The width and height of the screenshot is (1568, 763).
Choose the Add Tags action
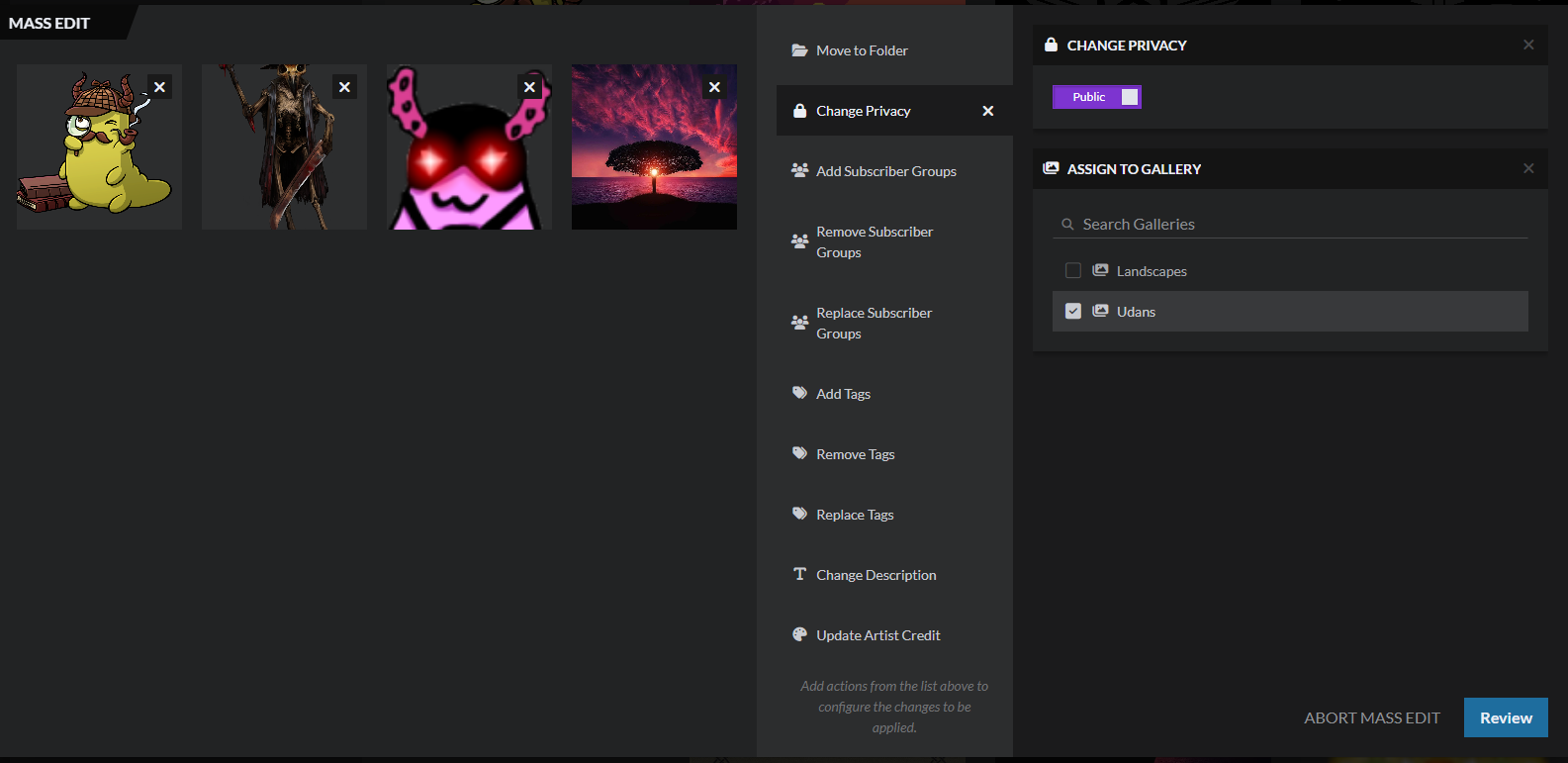[x=894, y=394]
